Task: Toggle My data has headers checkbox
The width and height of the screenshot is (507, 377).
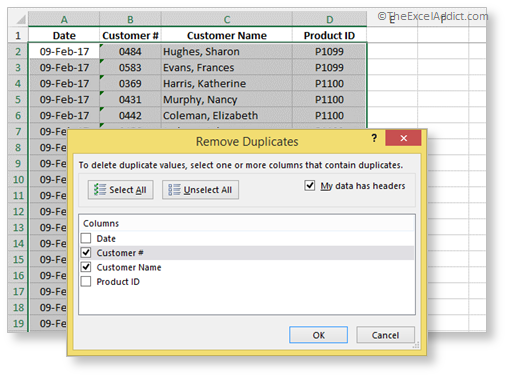Action: 310,185
